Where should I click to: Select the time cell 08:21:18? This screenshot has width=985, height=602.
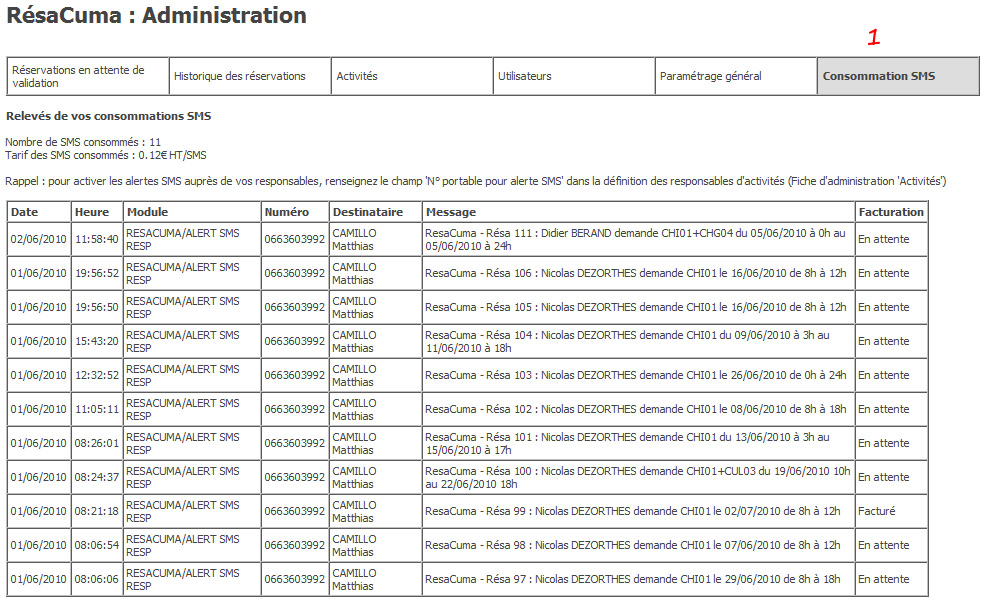tap(97, 511)
